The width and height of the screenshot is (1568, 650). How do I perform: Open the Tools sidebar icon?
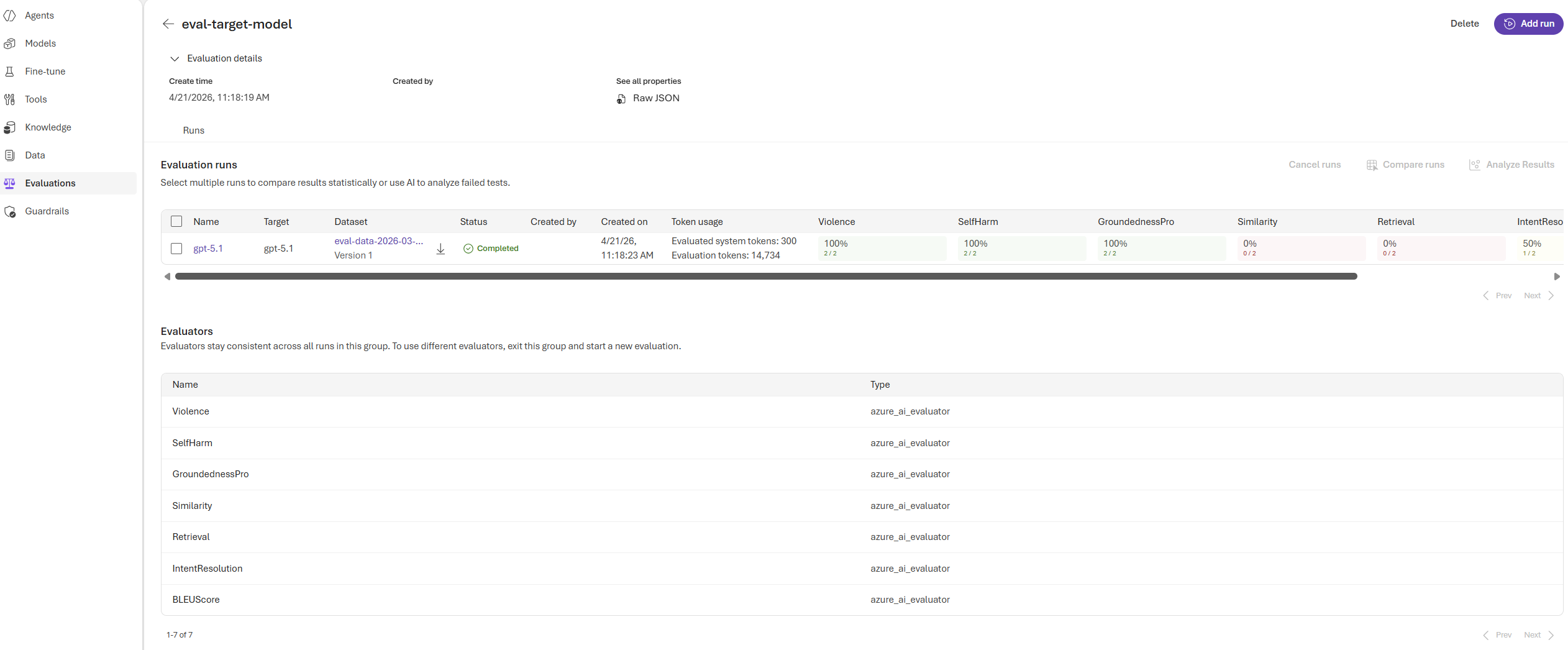(x=10, y=99)
